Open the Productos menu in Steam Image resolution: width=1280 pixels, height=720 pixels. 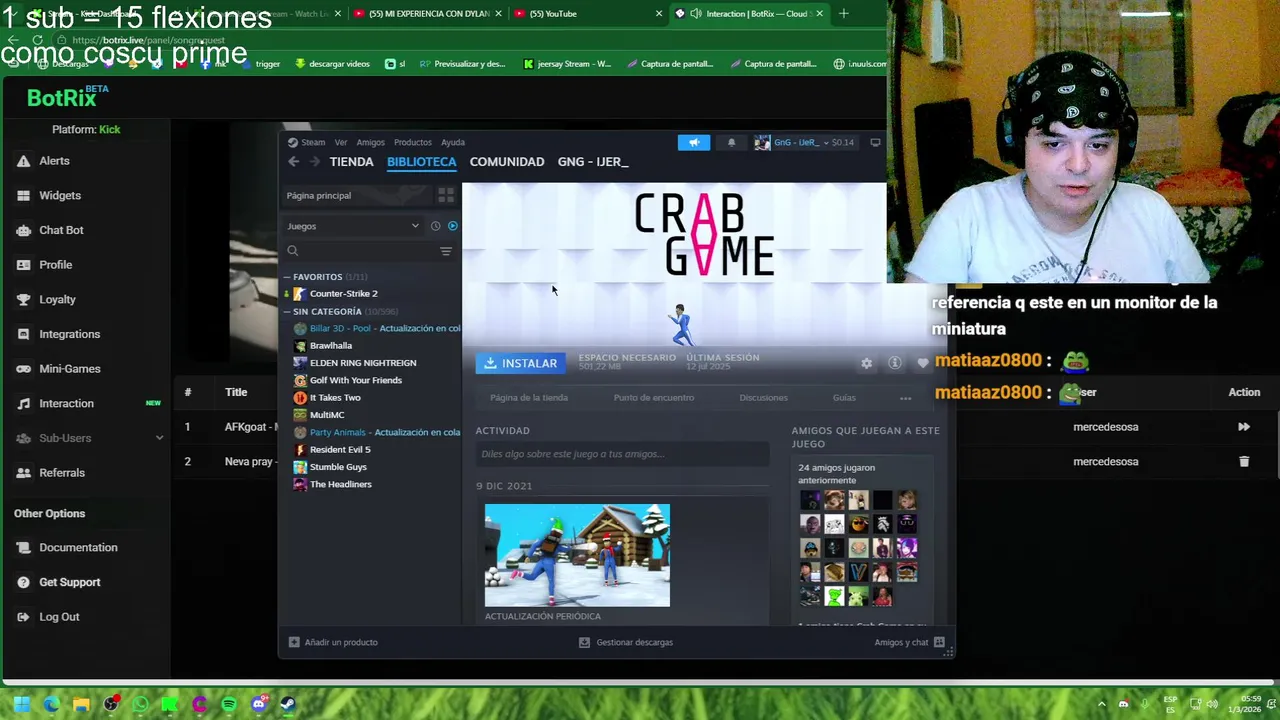coord(413,142)
